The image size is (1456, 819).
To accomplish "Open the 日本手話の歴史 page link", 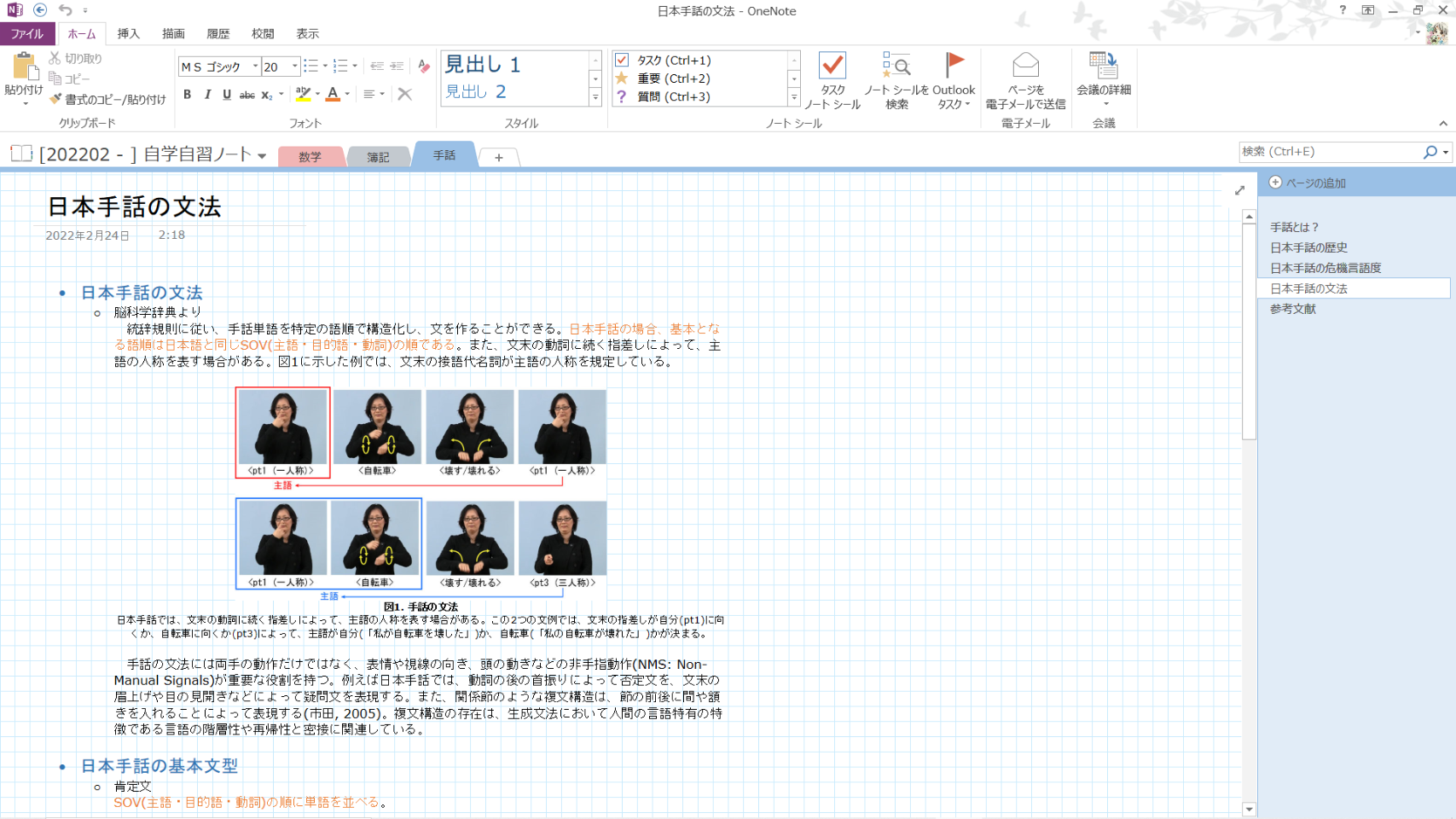I will pyautogui.click(x=1308, y=247).
